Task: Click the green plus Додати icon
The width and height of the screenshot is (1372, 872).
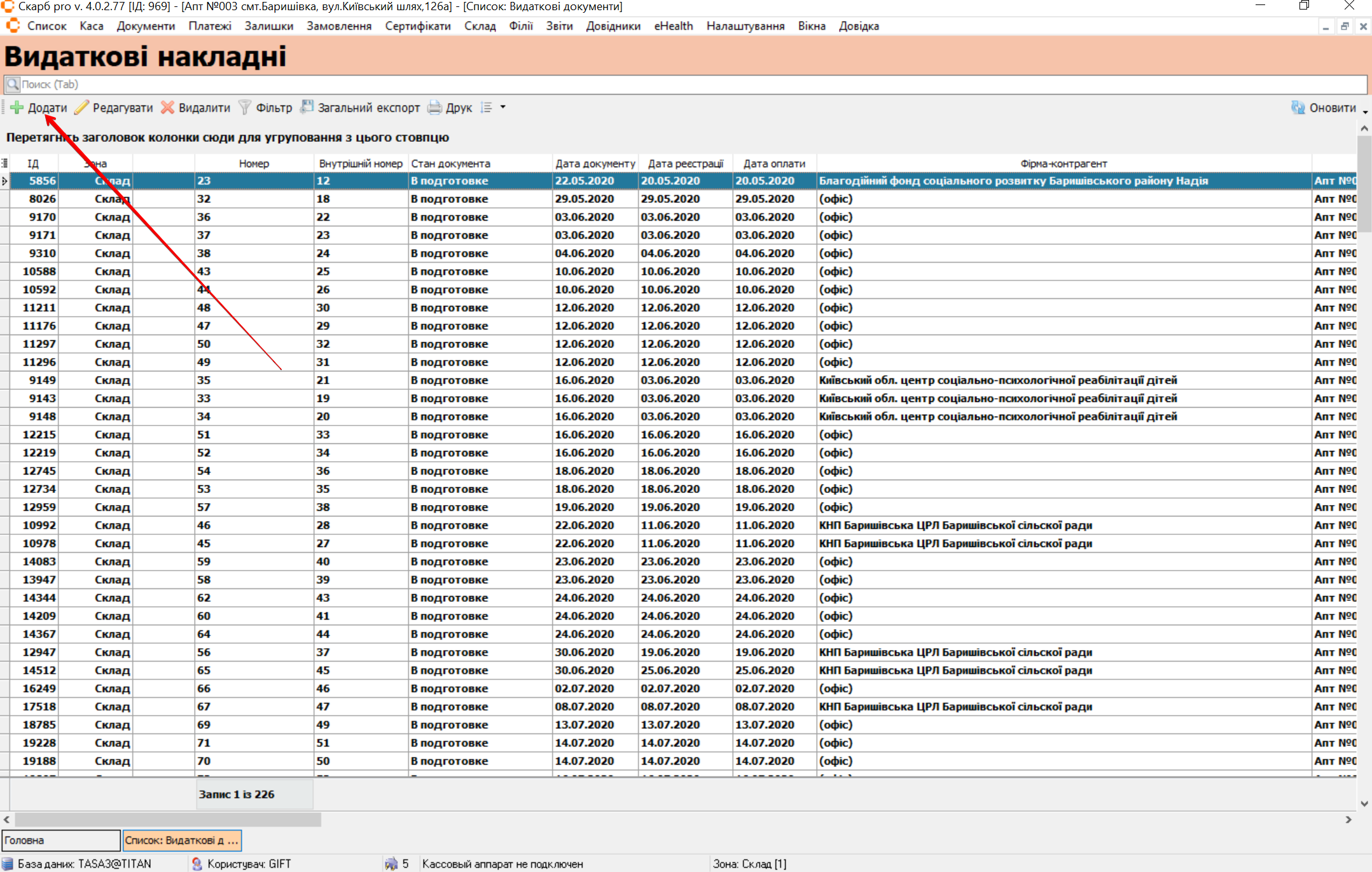Action: pyautogui.click(x=17, y=107)
